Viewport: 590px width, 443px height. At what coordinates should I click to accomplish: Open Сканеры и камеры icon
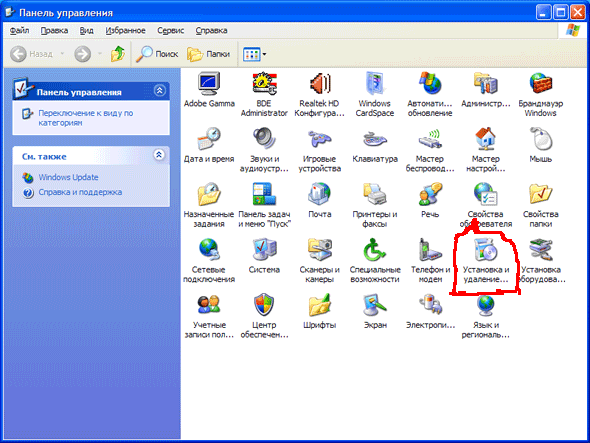click(x=319, y=250)
